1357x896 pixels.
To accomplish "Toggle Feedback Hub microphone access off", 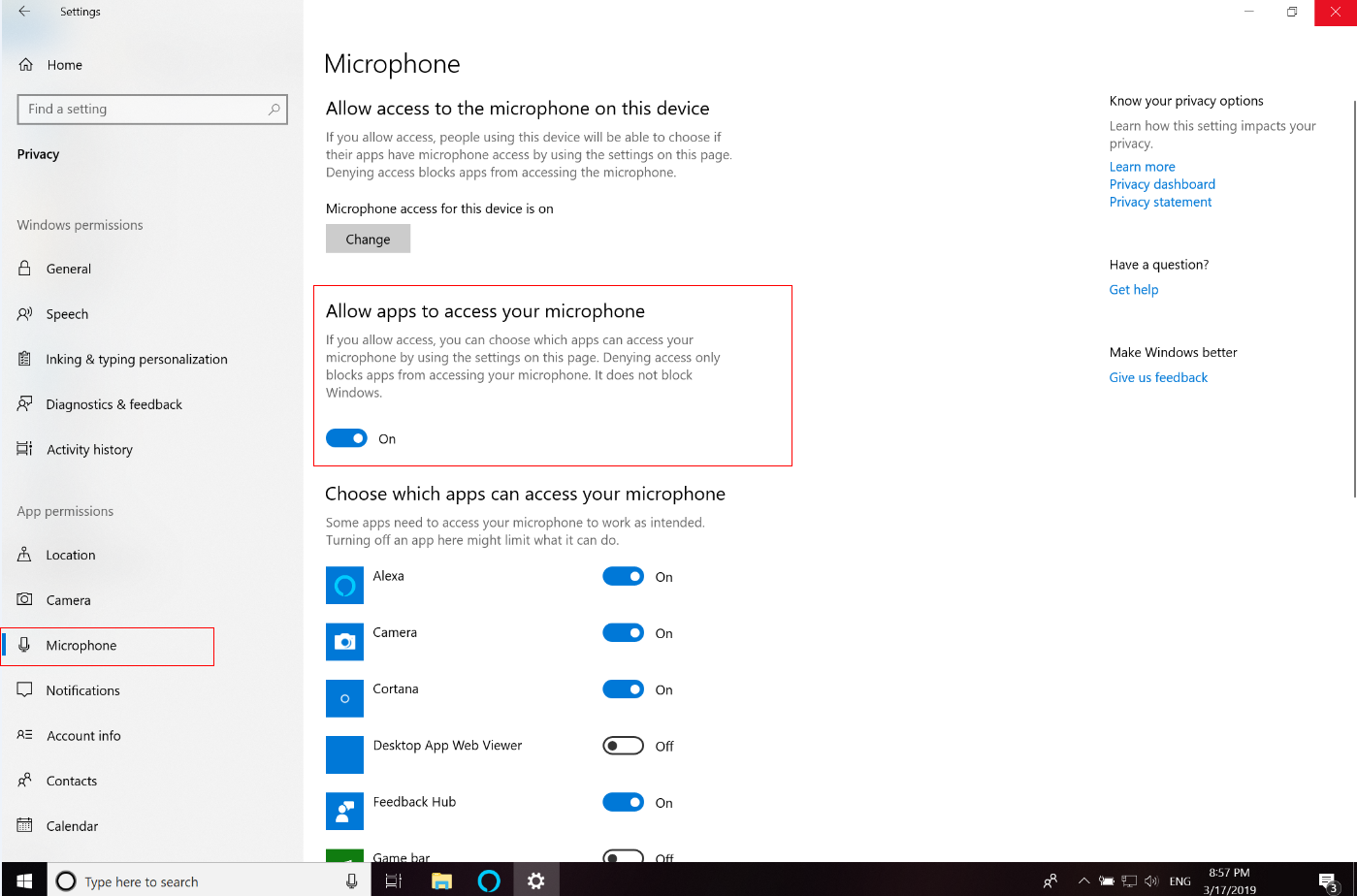I will click(623, 803).
